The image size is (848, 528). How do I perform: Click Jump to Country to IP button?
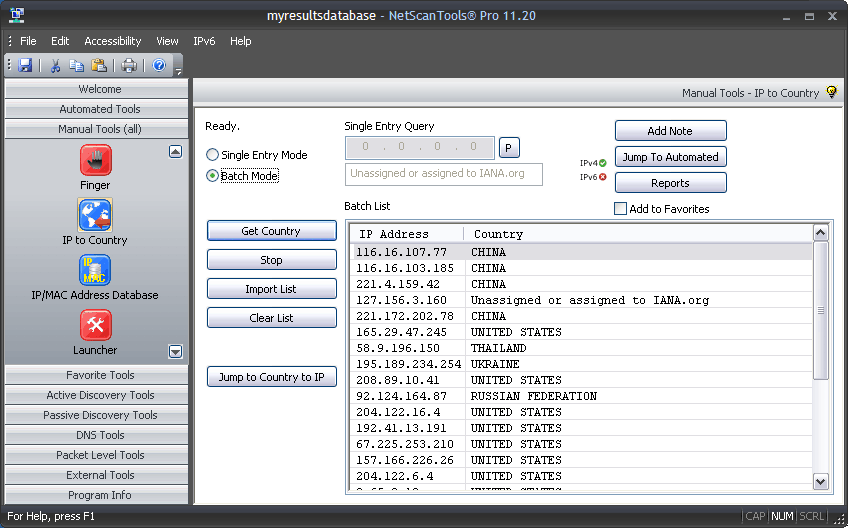[271, 377]
